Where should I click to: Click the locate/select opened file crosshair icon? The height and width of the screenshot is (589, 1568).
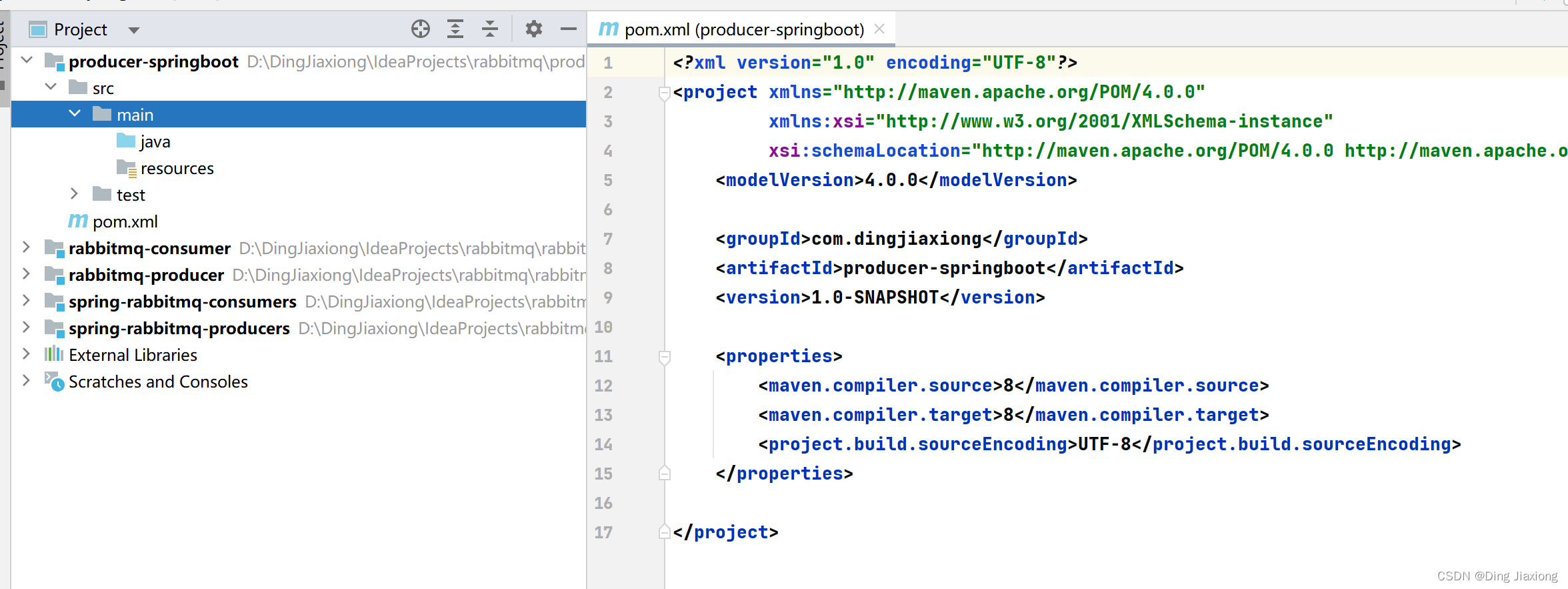421,29
